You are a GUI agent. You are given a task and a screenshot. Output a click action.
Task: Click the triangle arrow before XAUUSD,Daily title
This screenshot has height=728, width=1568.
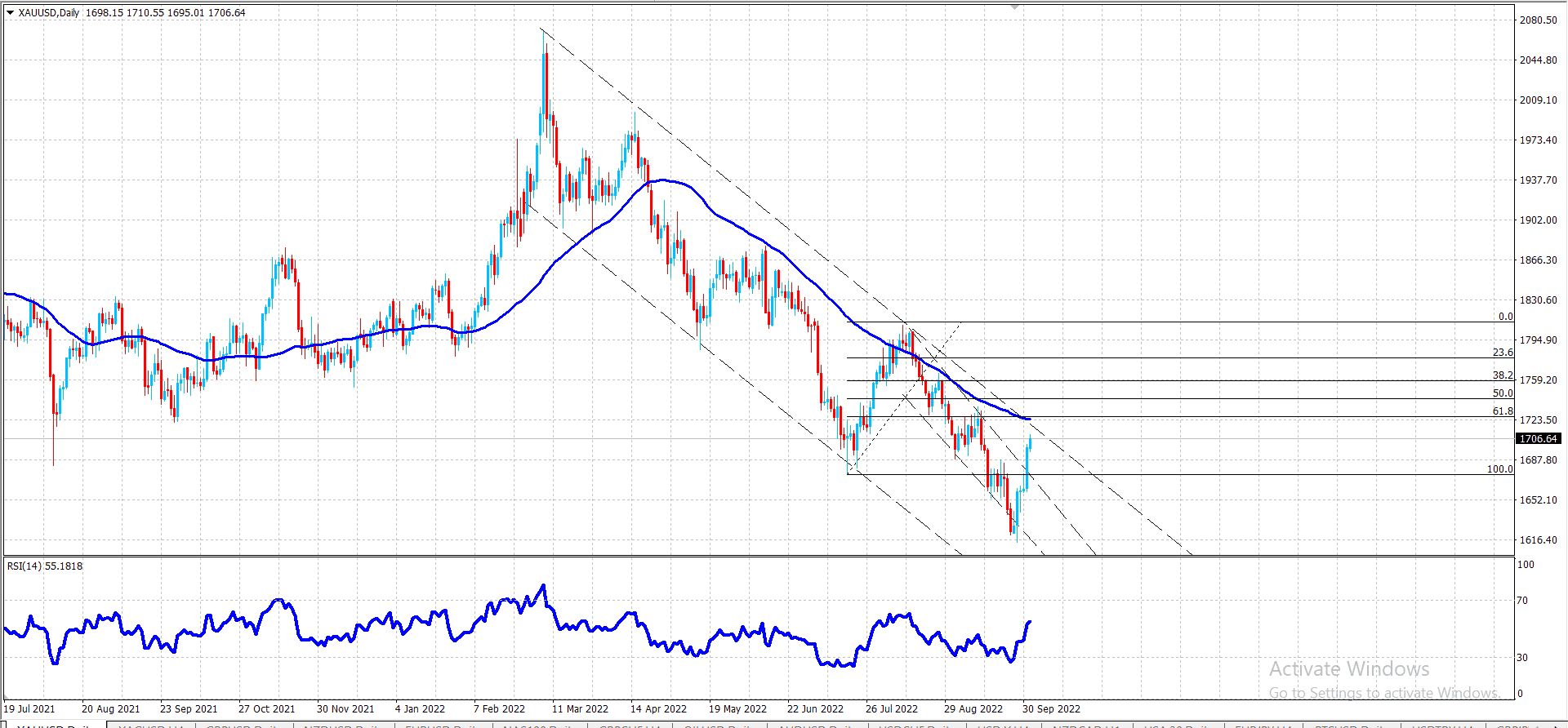(x=11, y=13)
